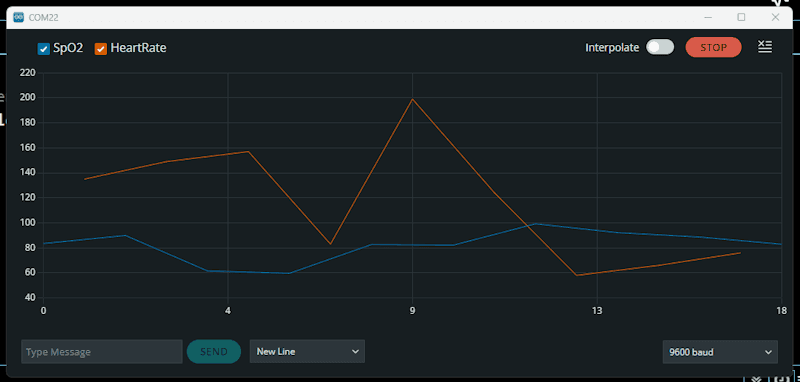Image resolution: width=800 pixels, height=382 pixels.
Task: Click the 100 y-axis label
Action: point(27,223)
